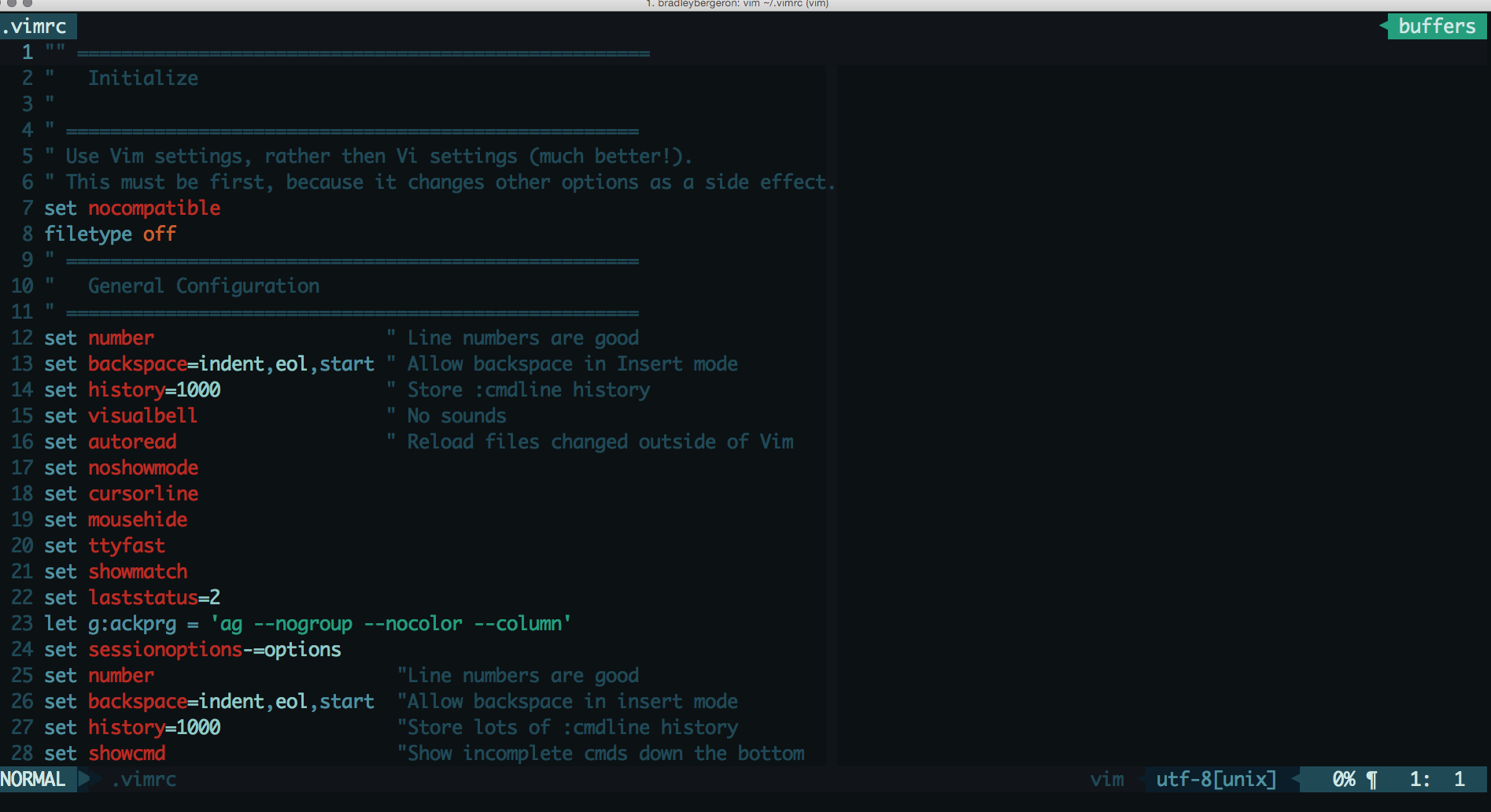Image resolution: width=1491 pixels, height=812 pixels.
Task: Click line 7 set nocompatible
Action: tap(131, 208)
